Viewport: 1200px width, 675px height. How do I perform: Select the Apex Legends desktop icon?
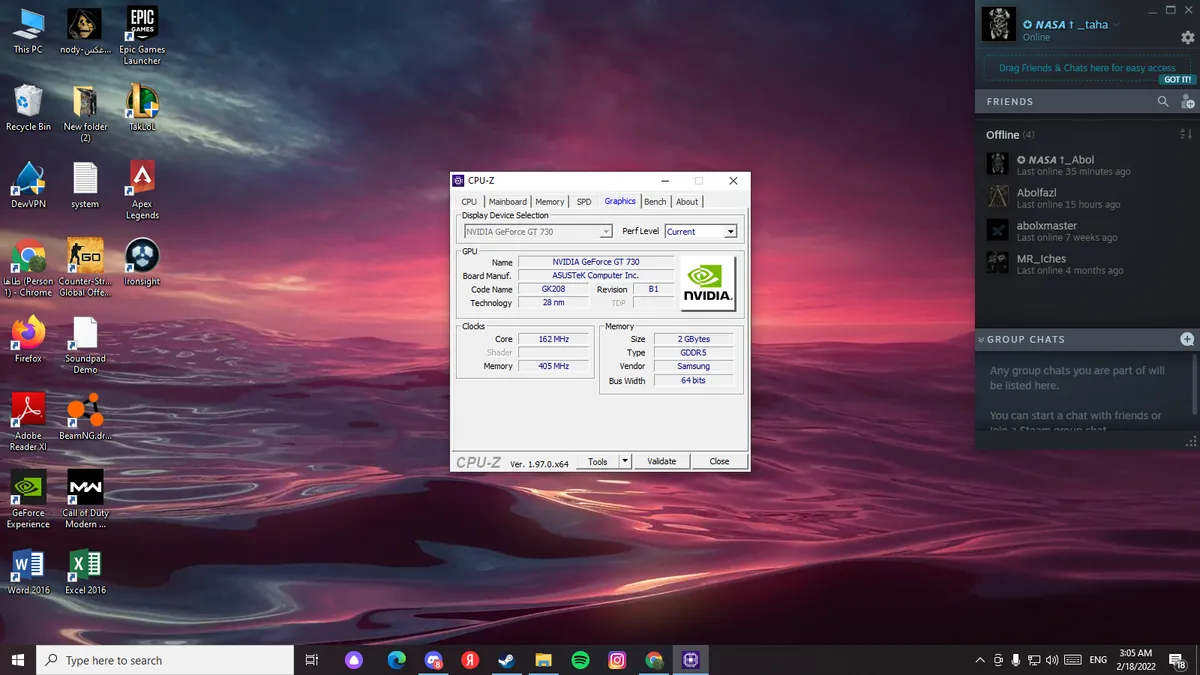[142, 190]
